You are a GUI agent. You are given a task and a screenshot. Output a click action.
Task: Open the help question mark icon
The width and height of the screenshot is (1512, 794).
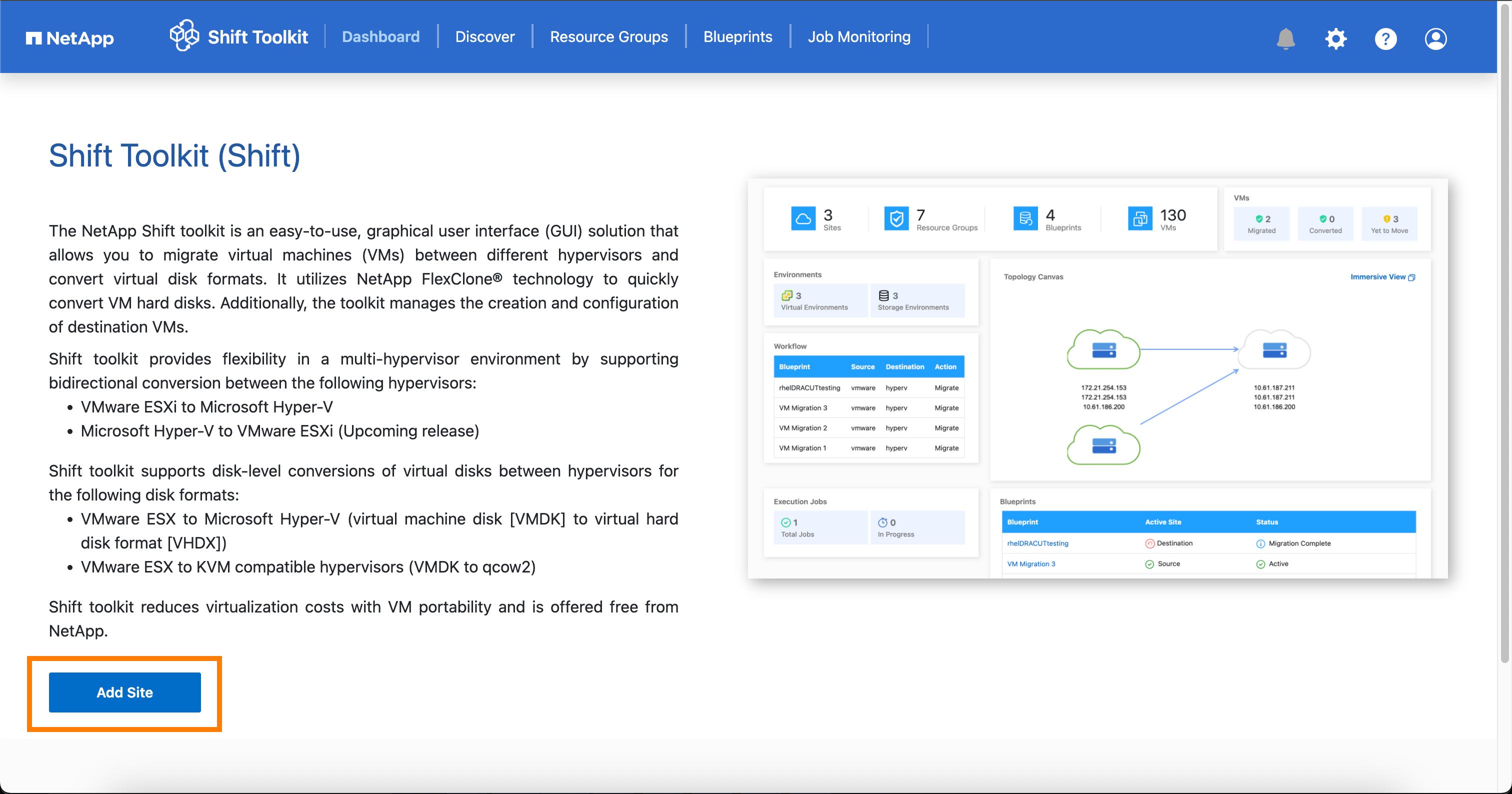point(1386,38)
